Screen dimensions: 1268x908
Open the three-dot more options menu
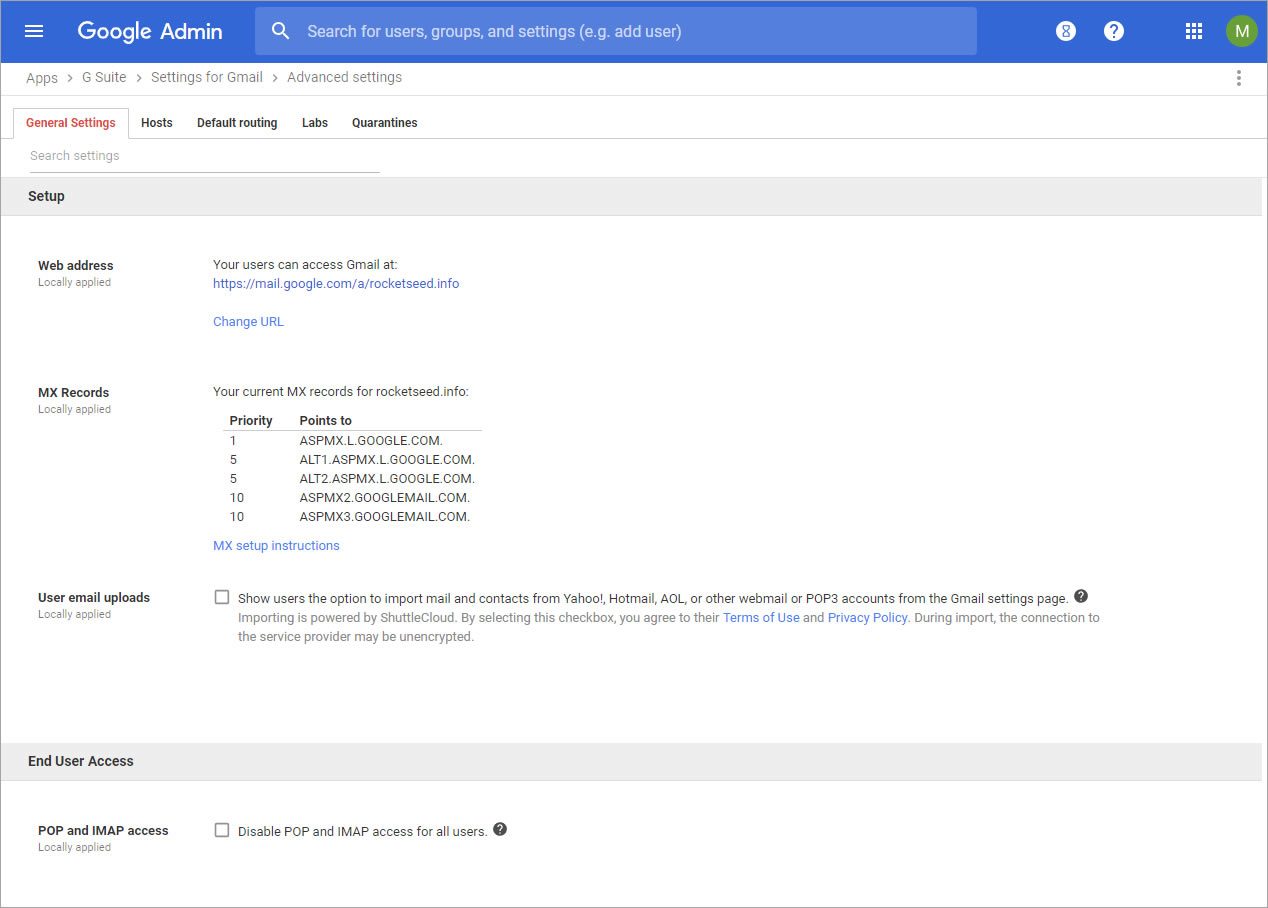(x=1239, y=78)
